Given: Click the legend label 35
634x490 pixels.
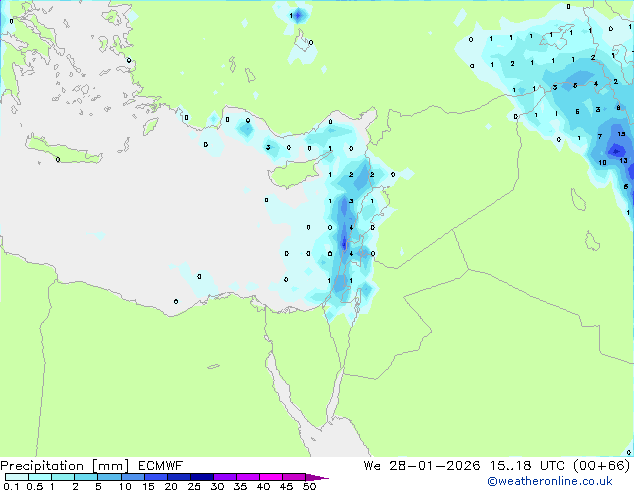Looking at the screenshot, I should click(240, 486).
